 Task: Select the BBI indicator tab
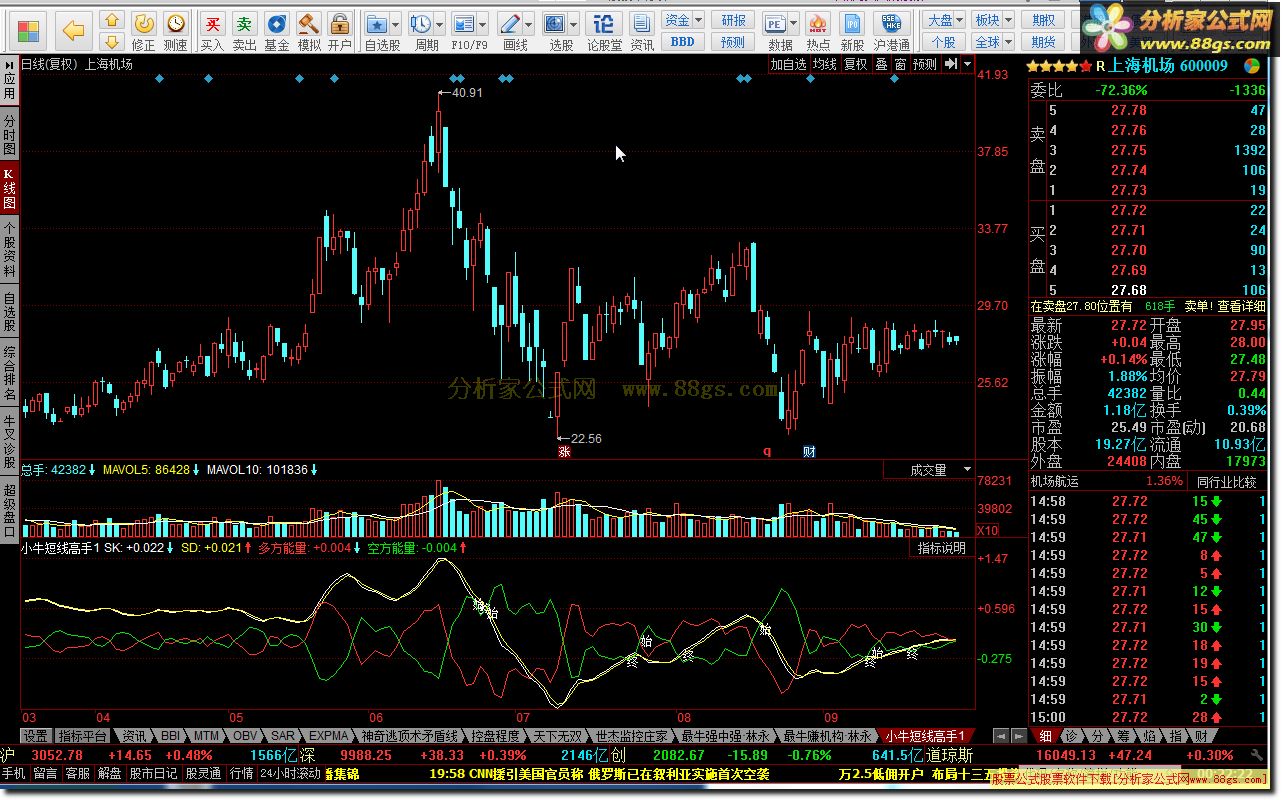[171, 735]
